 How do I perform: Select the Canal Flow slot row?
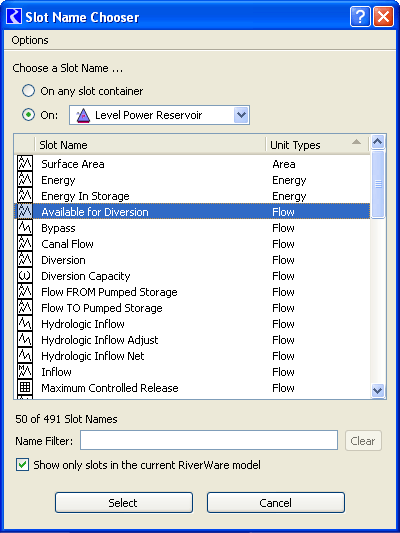click(x=192, y=244)
